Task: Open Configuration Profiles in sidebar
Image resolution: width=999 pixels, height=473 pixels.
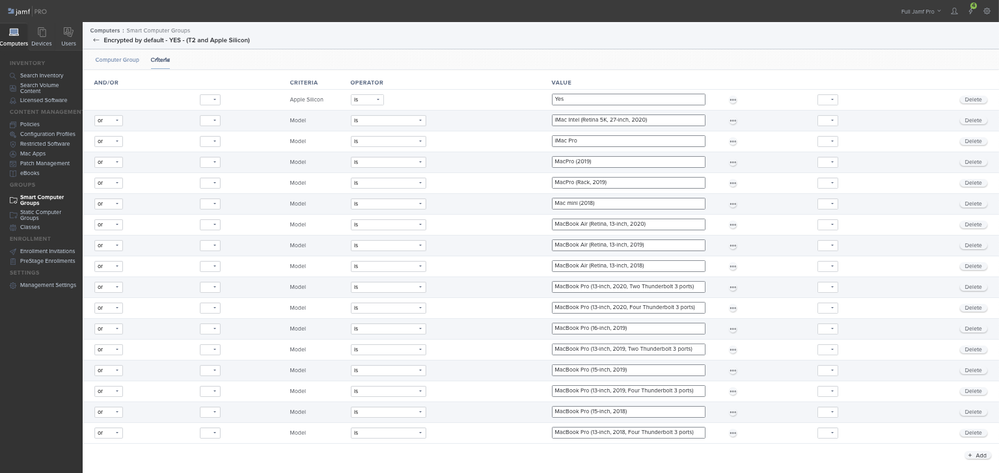Action: point(47,134)
